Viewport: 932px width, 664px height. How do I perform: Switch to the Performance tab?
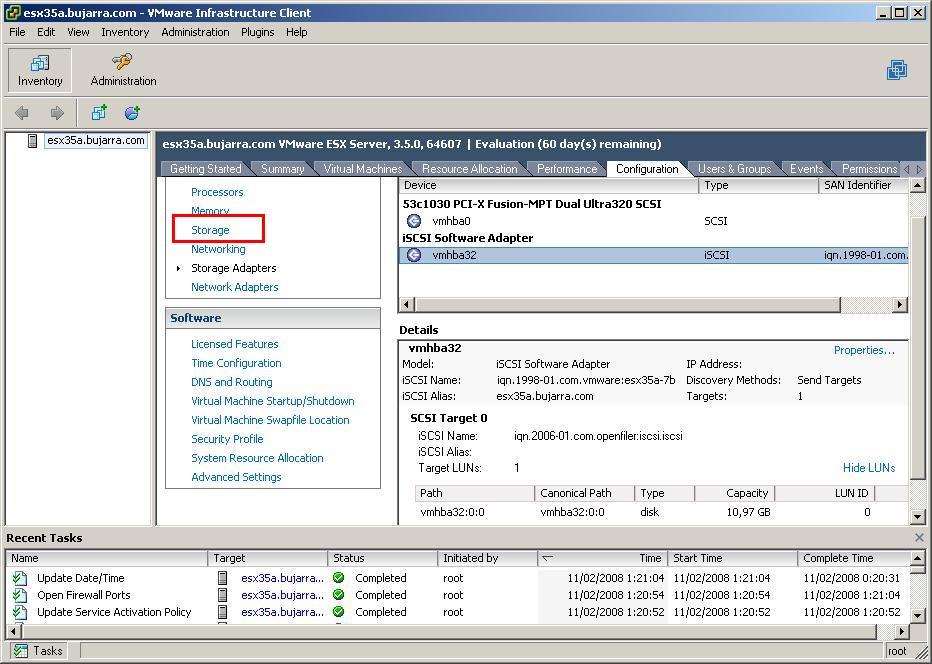[x=567, y=169]
